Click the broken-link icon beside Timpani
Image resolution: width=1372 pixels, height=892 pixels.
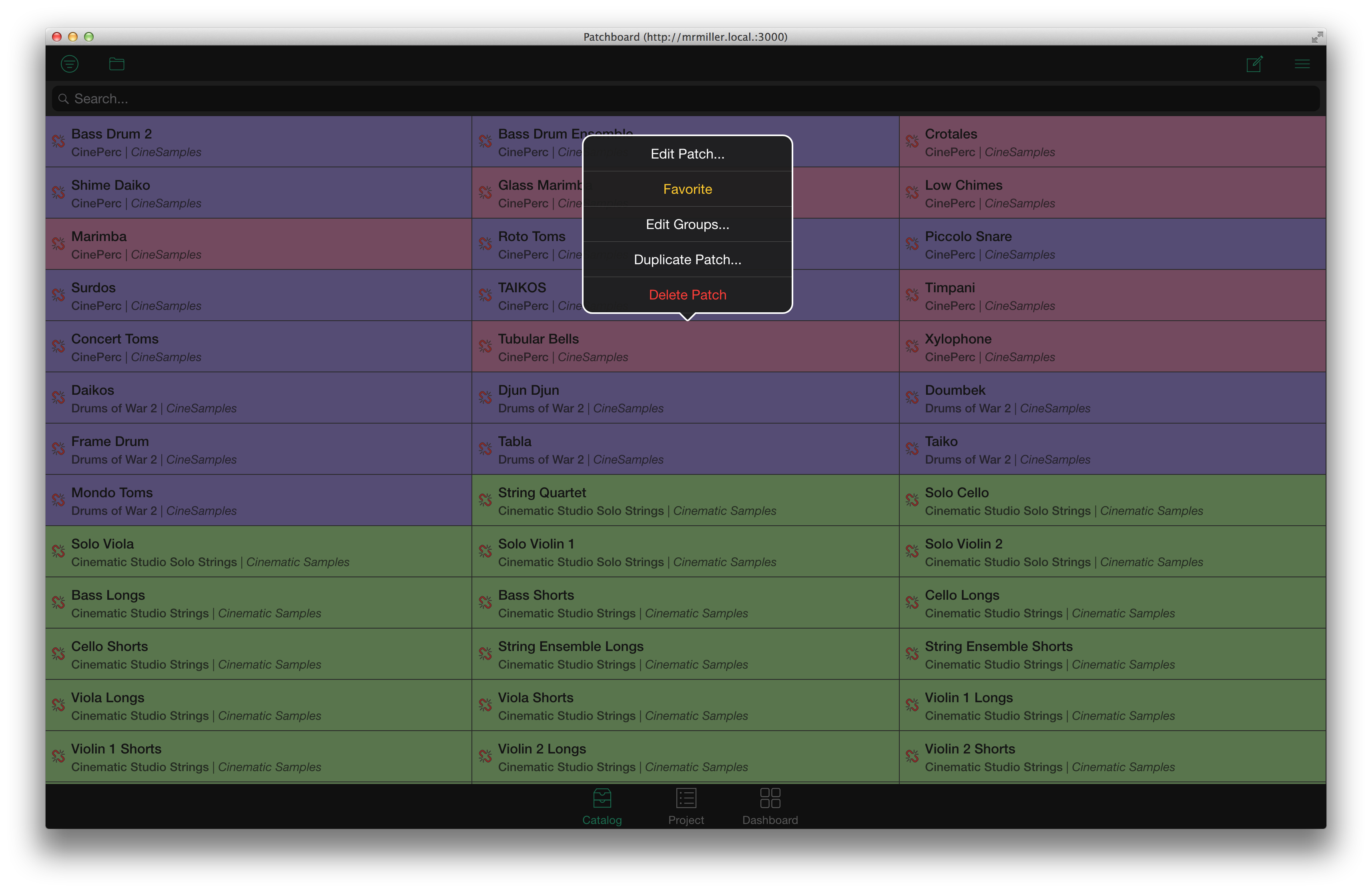912,295
